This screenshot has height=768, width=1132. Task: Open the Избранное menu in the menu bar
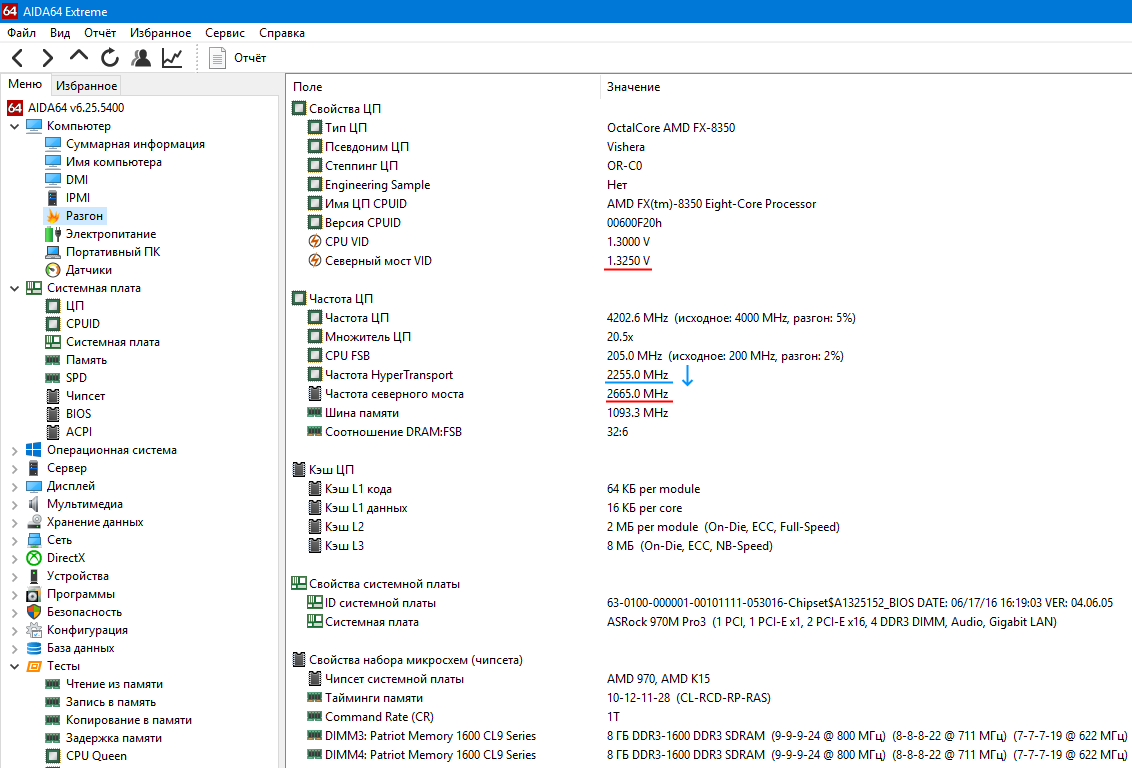pos(160,32)
